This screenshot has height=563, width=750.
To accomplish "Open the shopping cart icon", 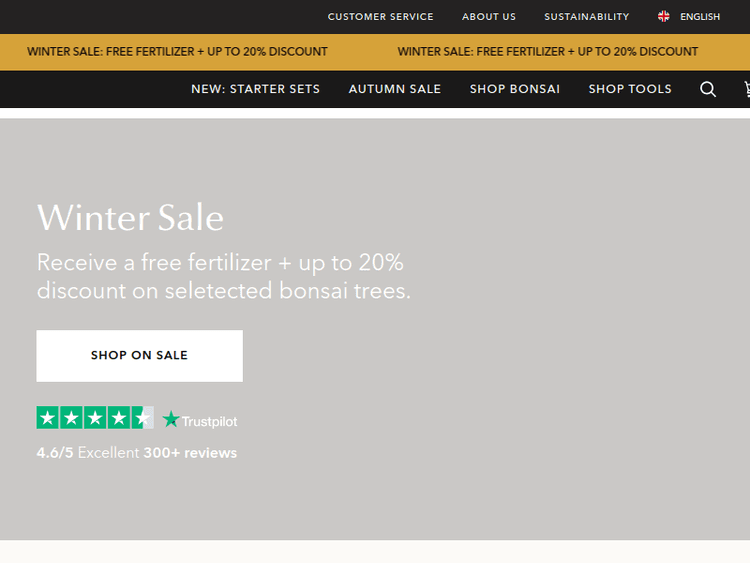I will pyautogui.click(x=747, y=89).
